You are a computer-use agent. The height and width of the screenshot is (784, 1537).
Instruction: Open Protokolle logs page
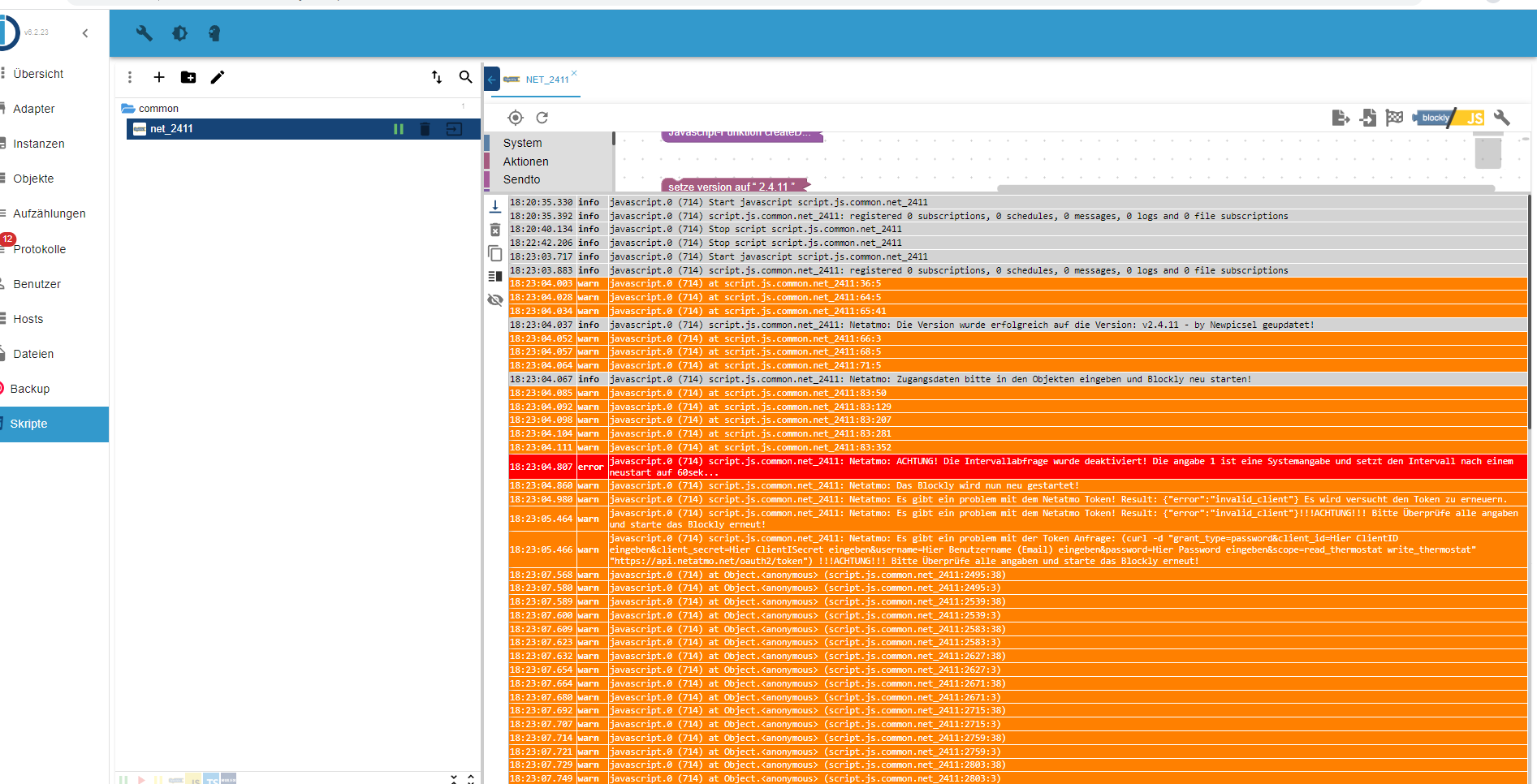click(39, 249)
